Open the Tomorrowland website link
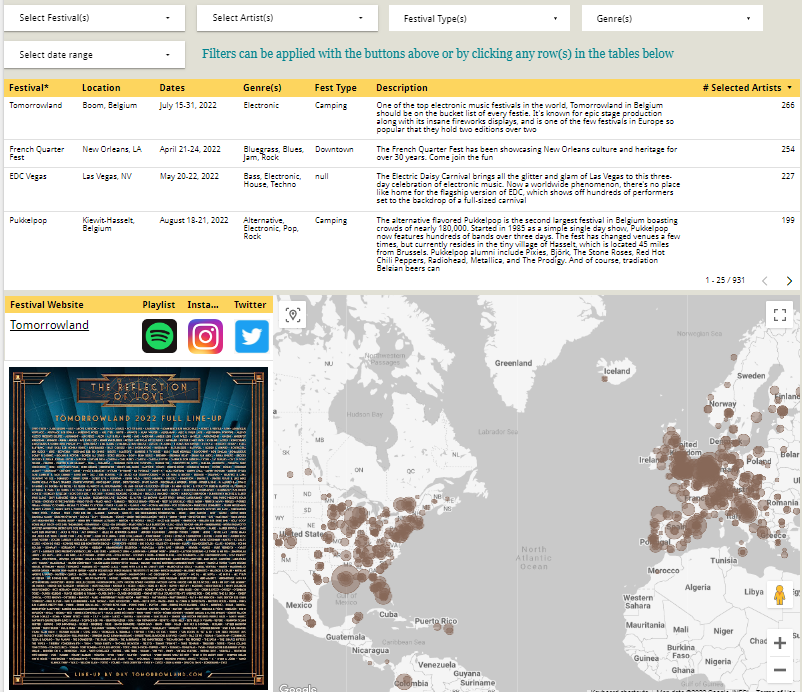 (x=49, y=325)
